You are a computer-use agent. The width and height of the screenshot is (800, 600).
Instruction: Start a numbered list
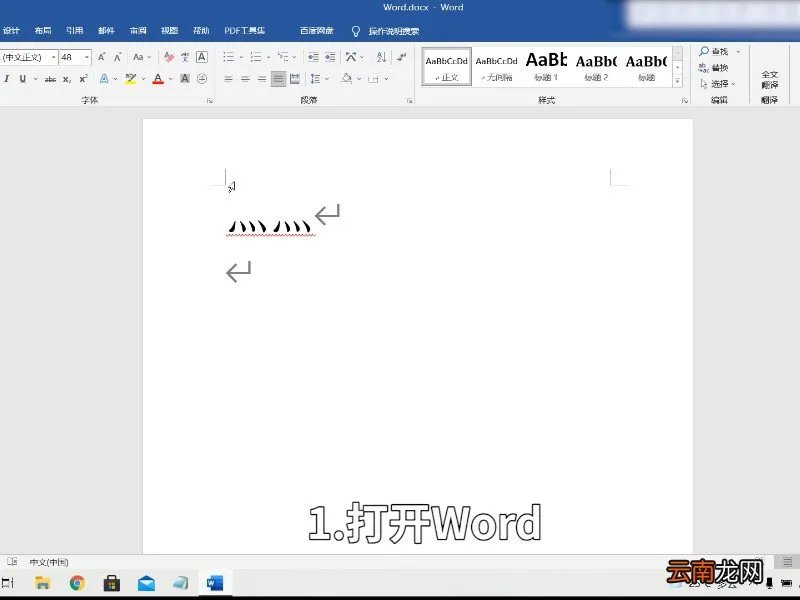click(x=256, y=57)
